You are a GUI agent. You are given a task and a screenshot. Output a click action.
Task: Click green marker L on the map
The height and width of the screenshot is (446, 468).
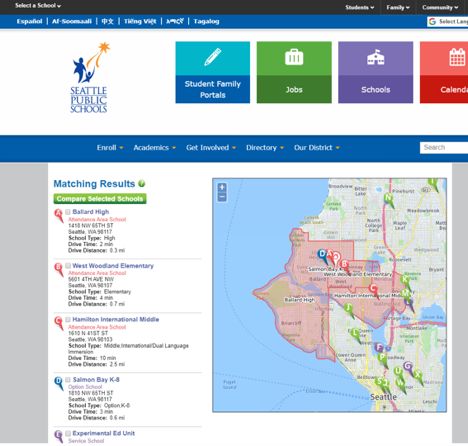tap(355, 335)
